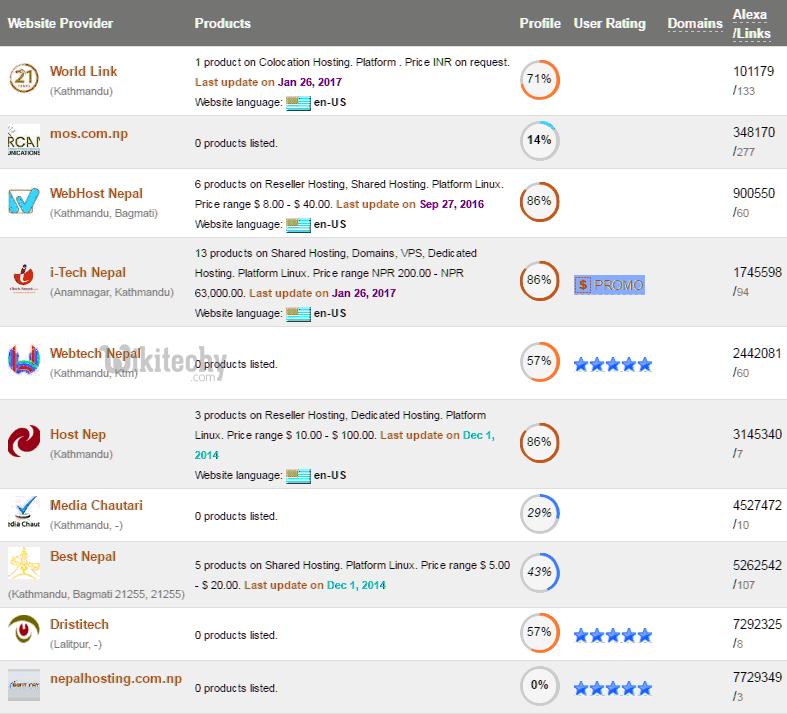Viewport: 787px width, 714px height.
Task: Click the World Link provider logo
Action: coord(24,78)
